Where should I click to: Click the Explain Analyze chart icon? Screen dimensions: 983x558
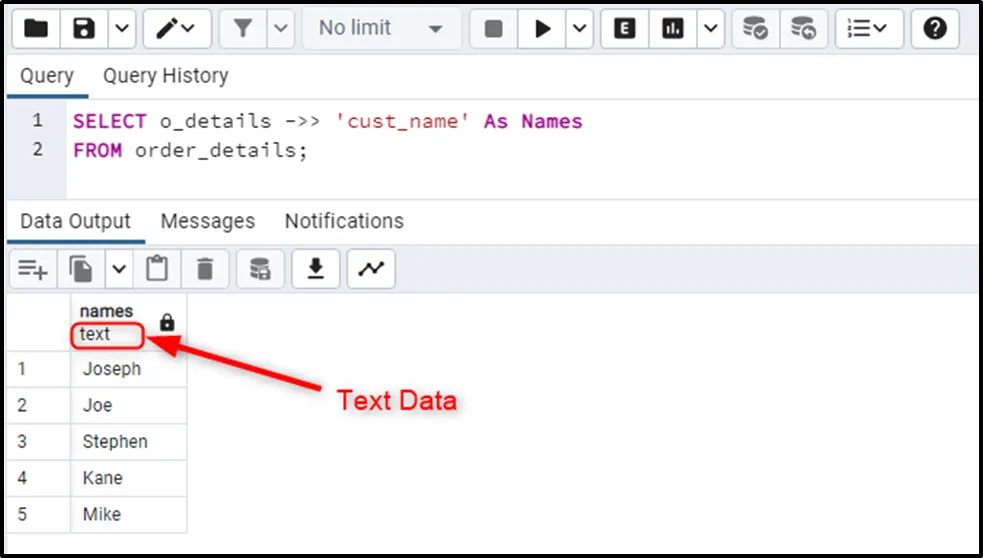coord(671,29)
